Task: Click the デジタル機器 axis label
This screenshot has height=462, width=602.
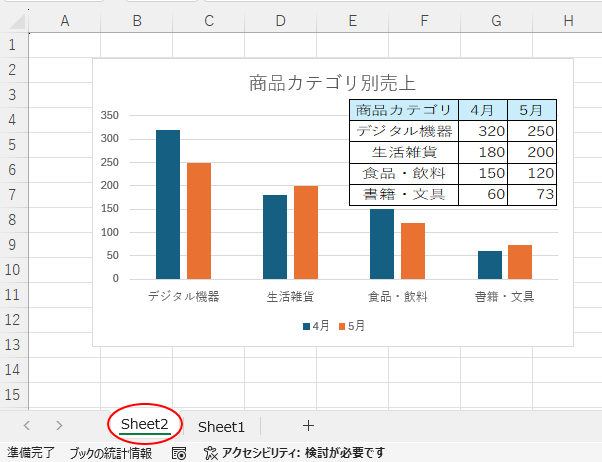Action: point(184,296)
